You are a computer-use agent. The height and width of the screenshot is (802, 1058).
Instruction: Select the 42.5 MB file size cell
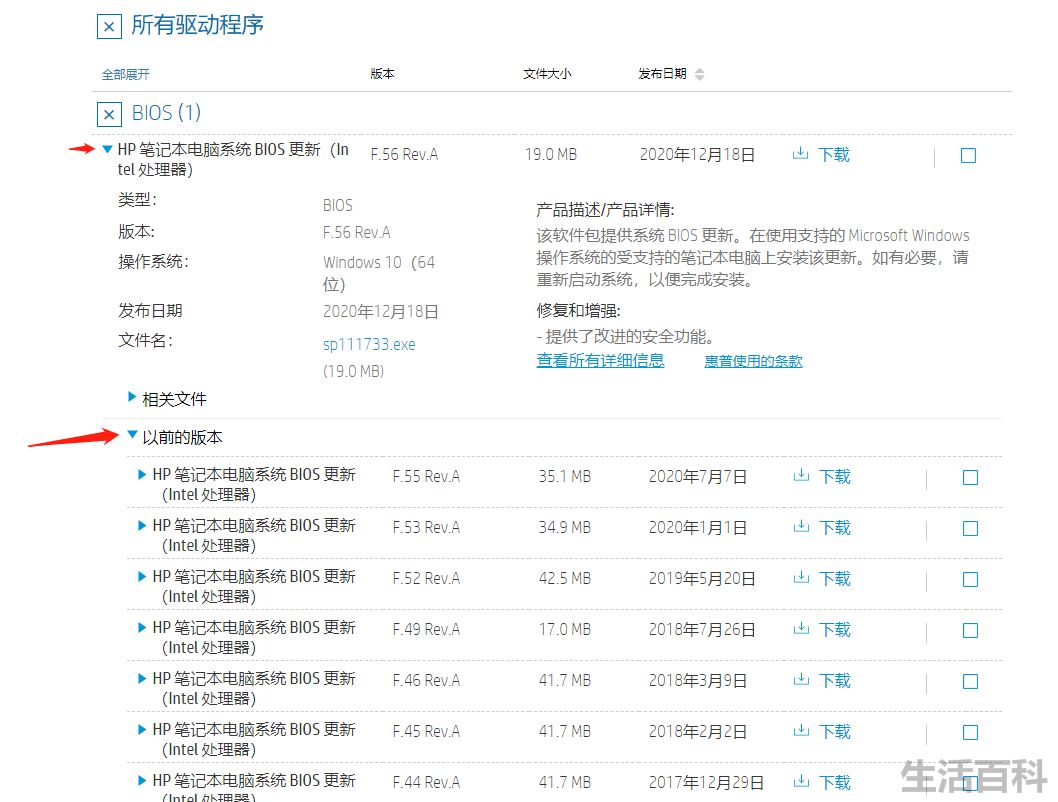point(565,578)
